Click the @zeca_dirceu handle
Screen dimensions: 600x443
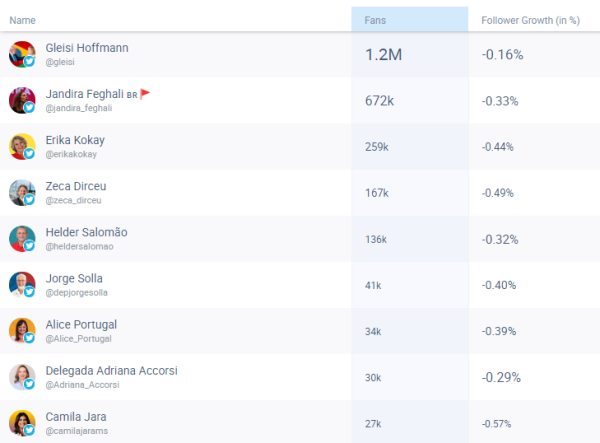pos(76,200)
